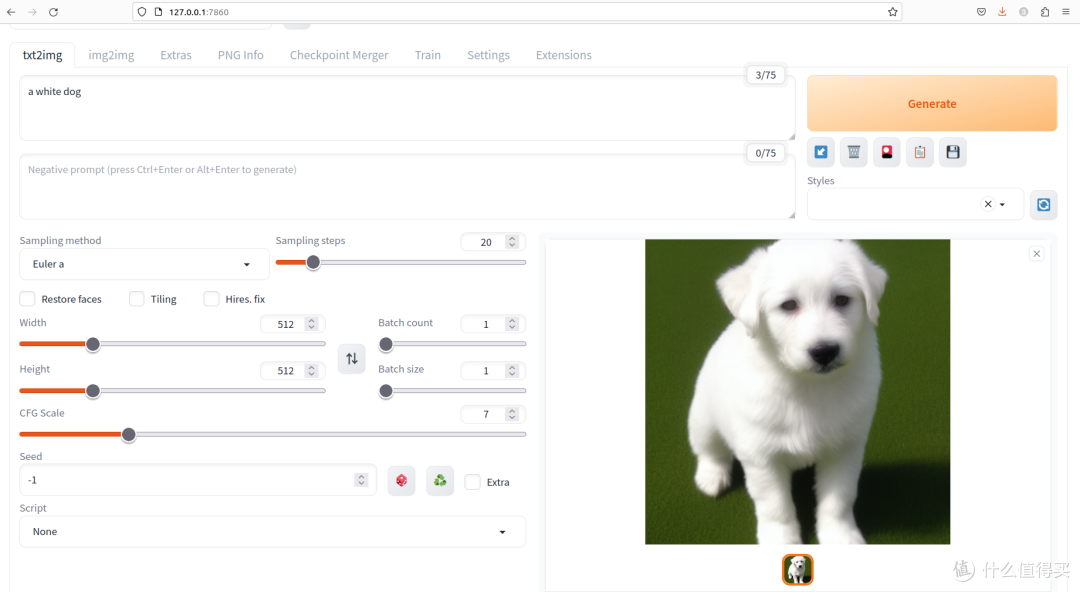Click the Batch size slider handle
This screenshot has height=592, width=1080.
click(x=386, y=391)
